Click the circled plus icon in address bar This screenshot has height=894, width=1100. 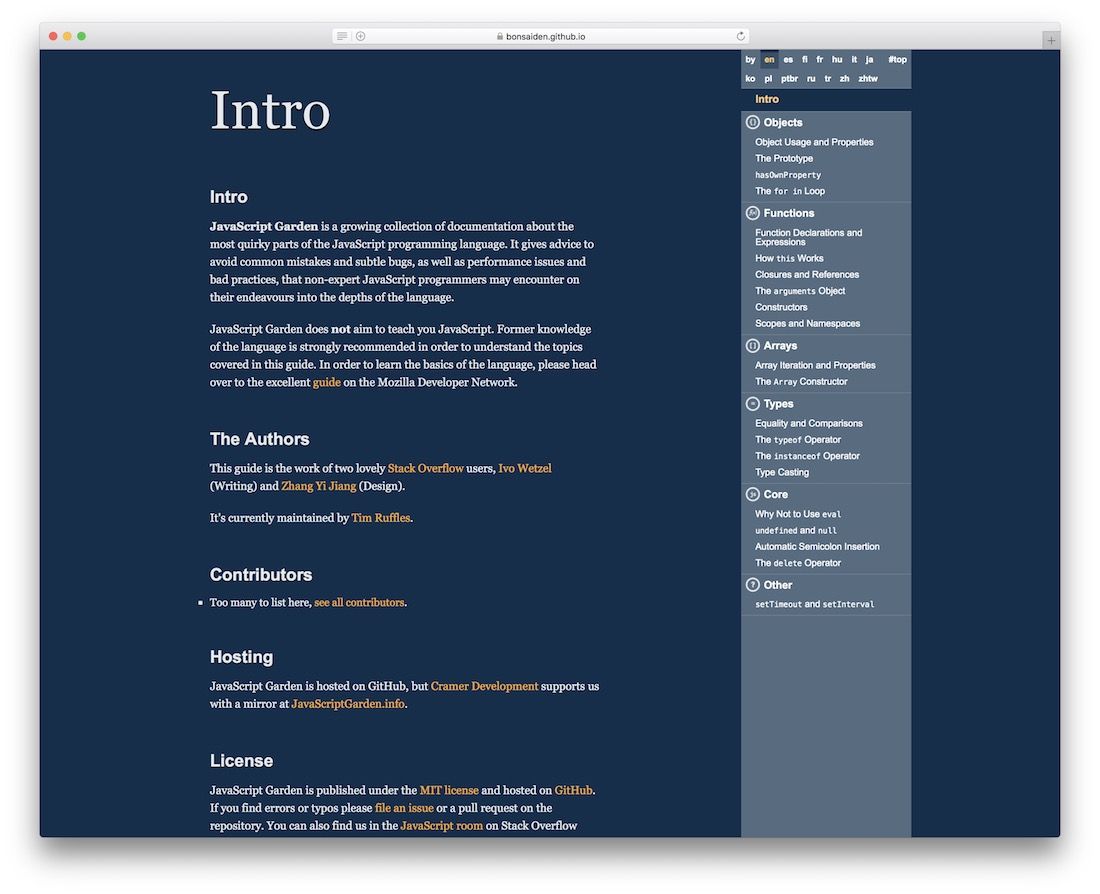361,36
